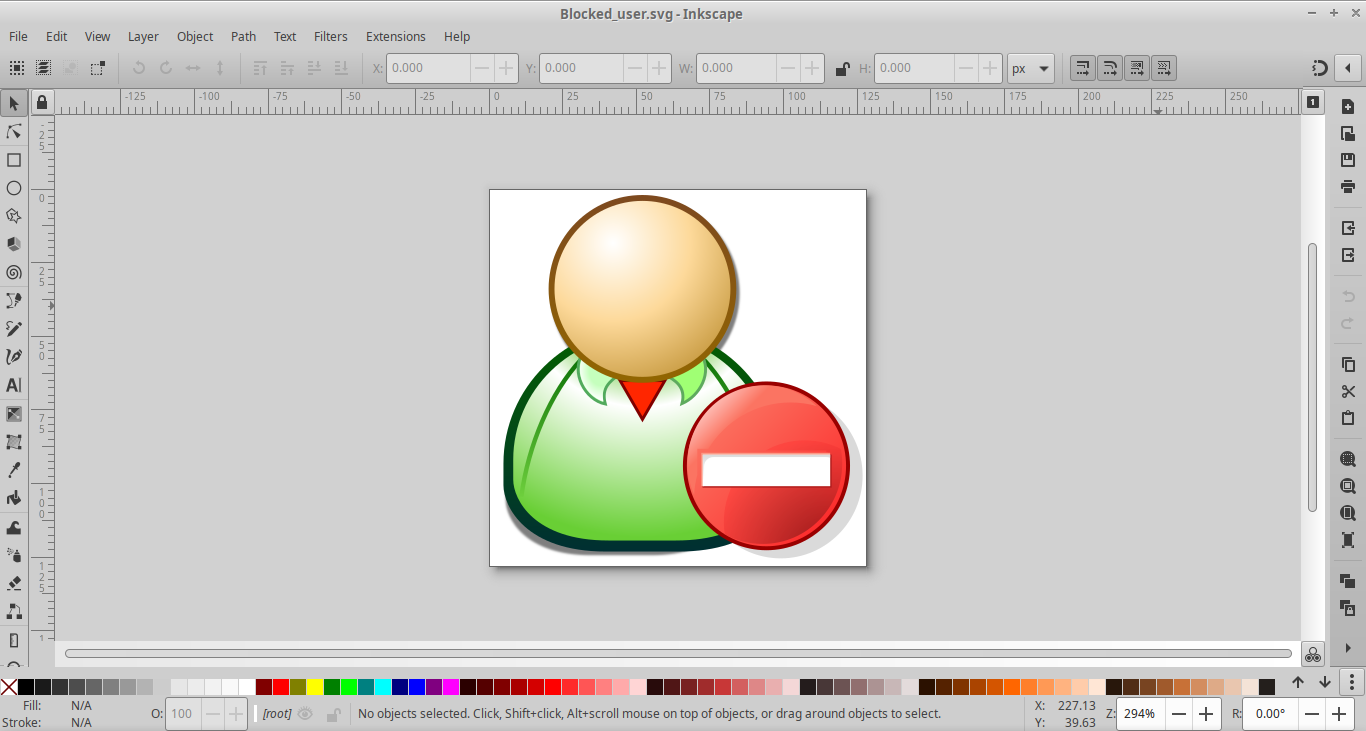Click the zoom percentage field
Viewport: 1366px width, 731px height.
tap(1142, 714)
